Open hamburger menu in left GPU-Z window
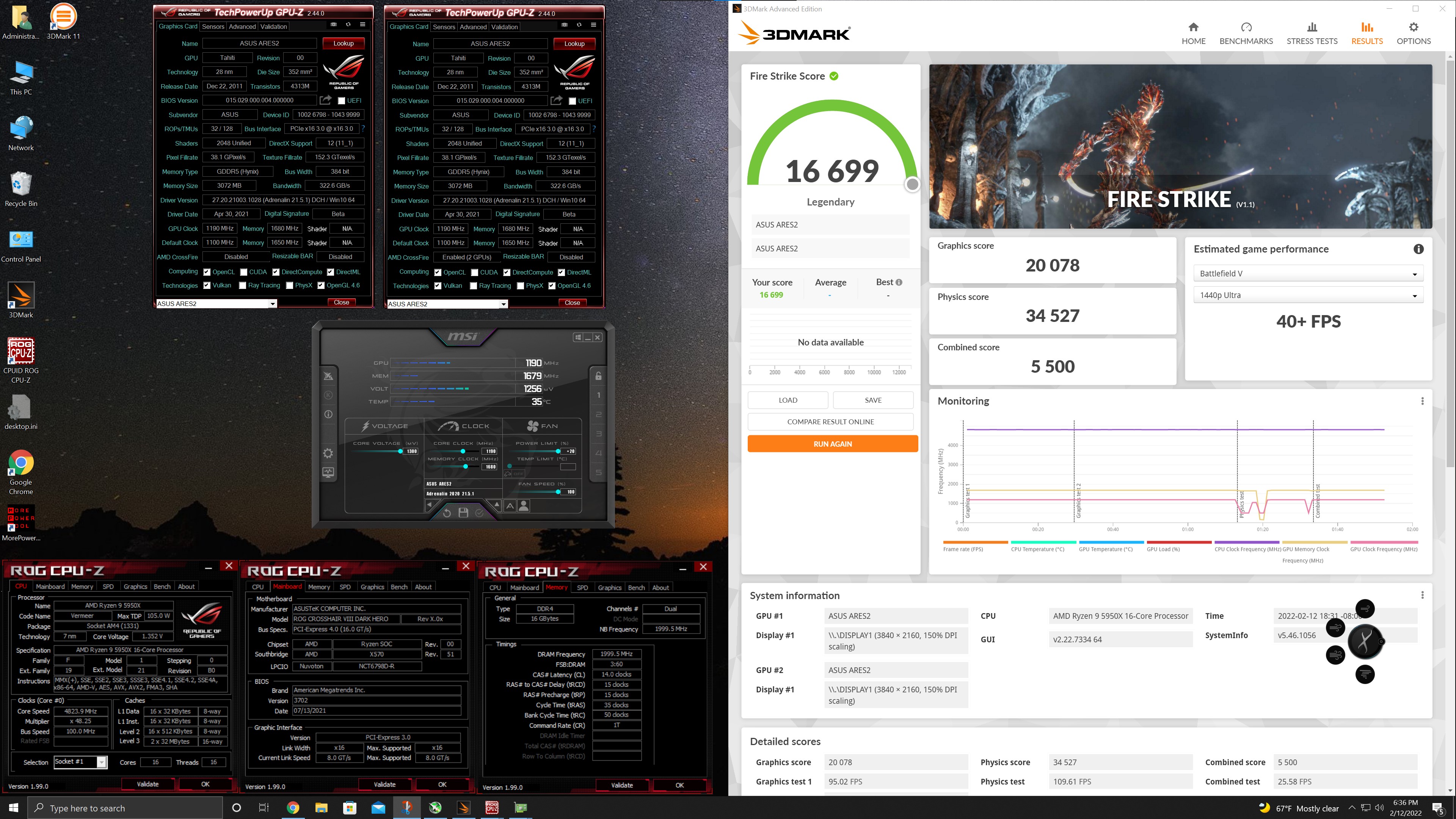The image size is (1456, 819). pyautogui.click(x=363, y=25)
